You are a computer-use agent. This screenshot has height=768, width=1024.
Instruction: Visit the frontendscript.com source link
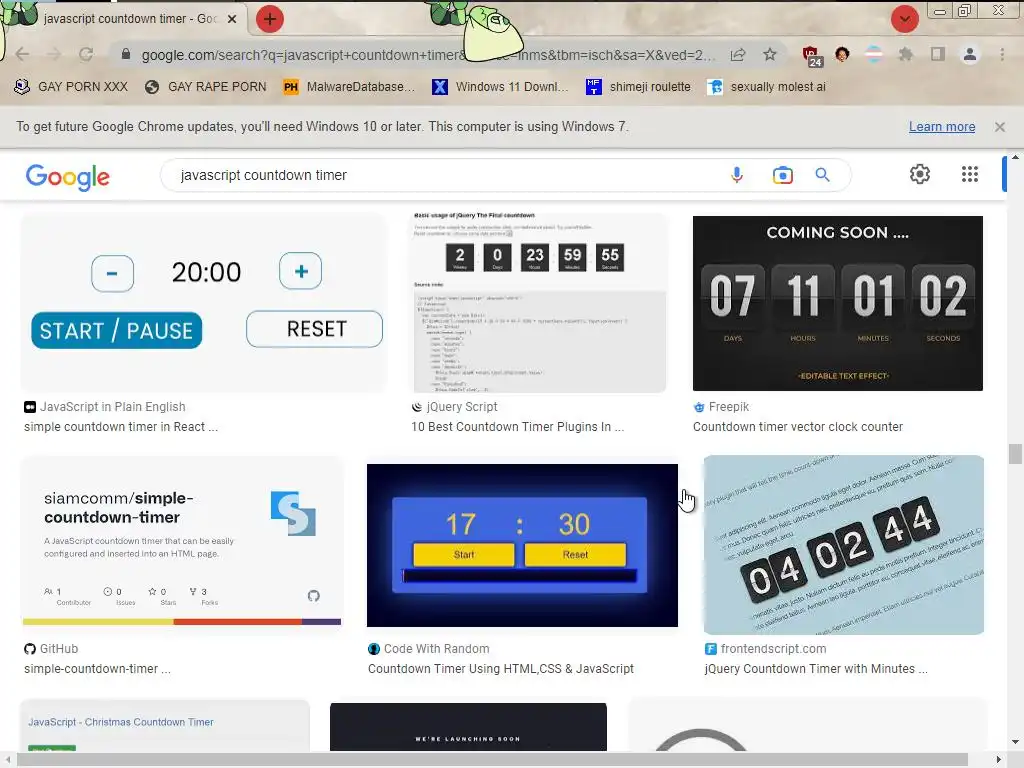765,648
